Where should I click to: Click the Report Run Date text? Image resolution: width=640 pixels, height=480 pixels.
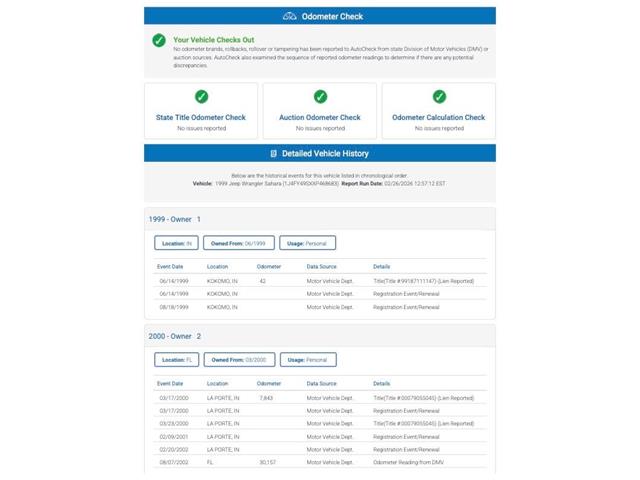pyautogui.click(x=393, y=184)
